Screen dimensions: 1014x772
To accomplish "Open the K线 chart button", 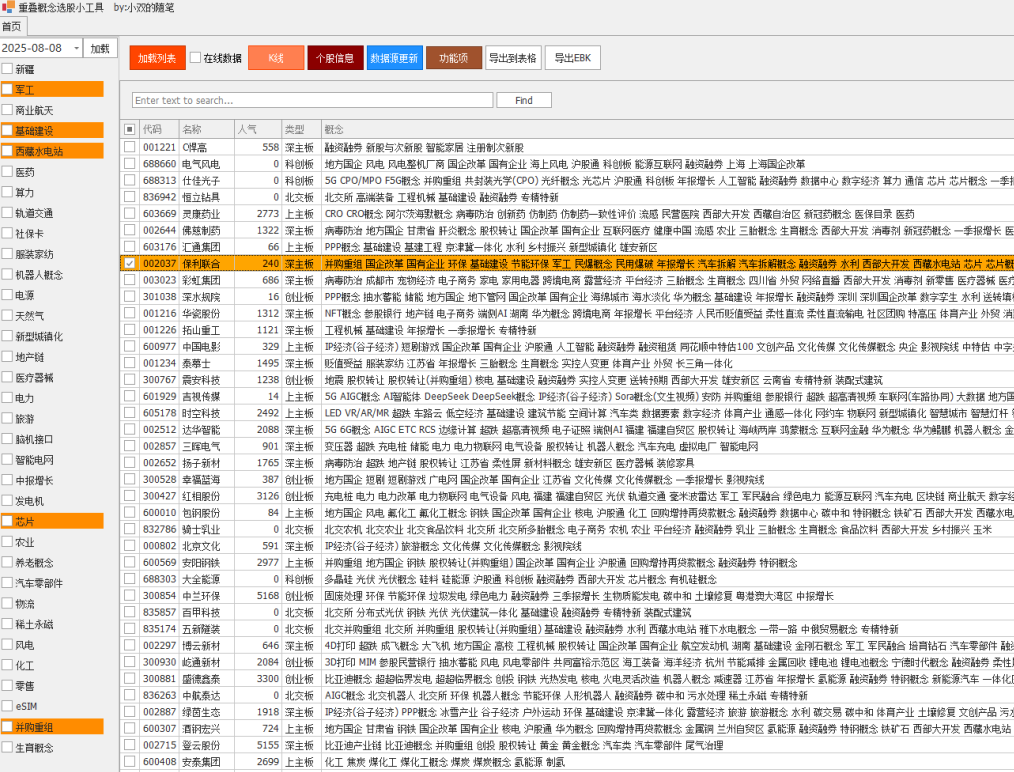I will point(276,58).
